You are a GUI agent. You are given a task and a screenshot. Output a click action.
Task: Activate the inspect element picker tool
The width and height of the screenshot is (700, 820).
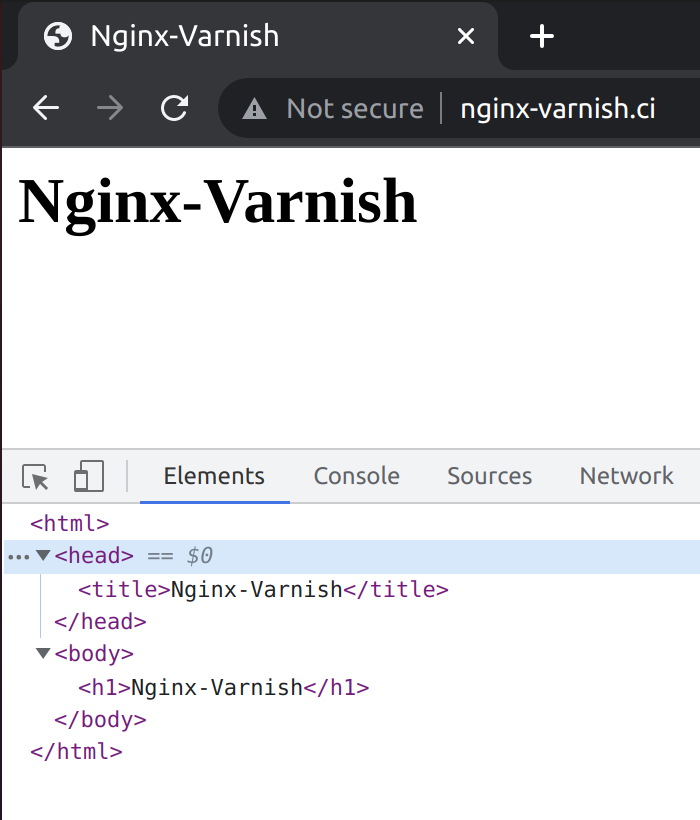[x=36, y=476]
